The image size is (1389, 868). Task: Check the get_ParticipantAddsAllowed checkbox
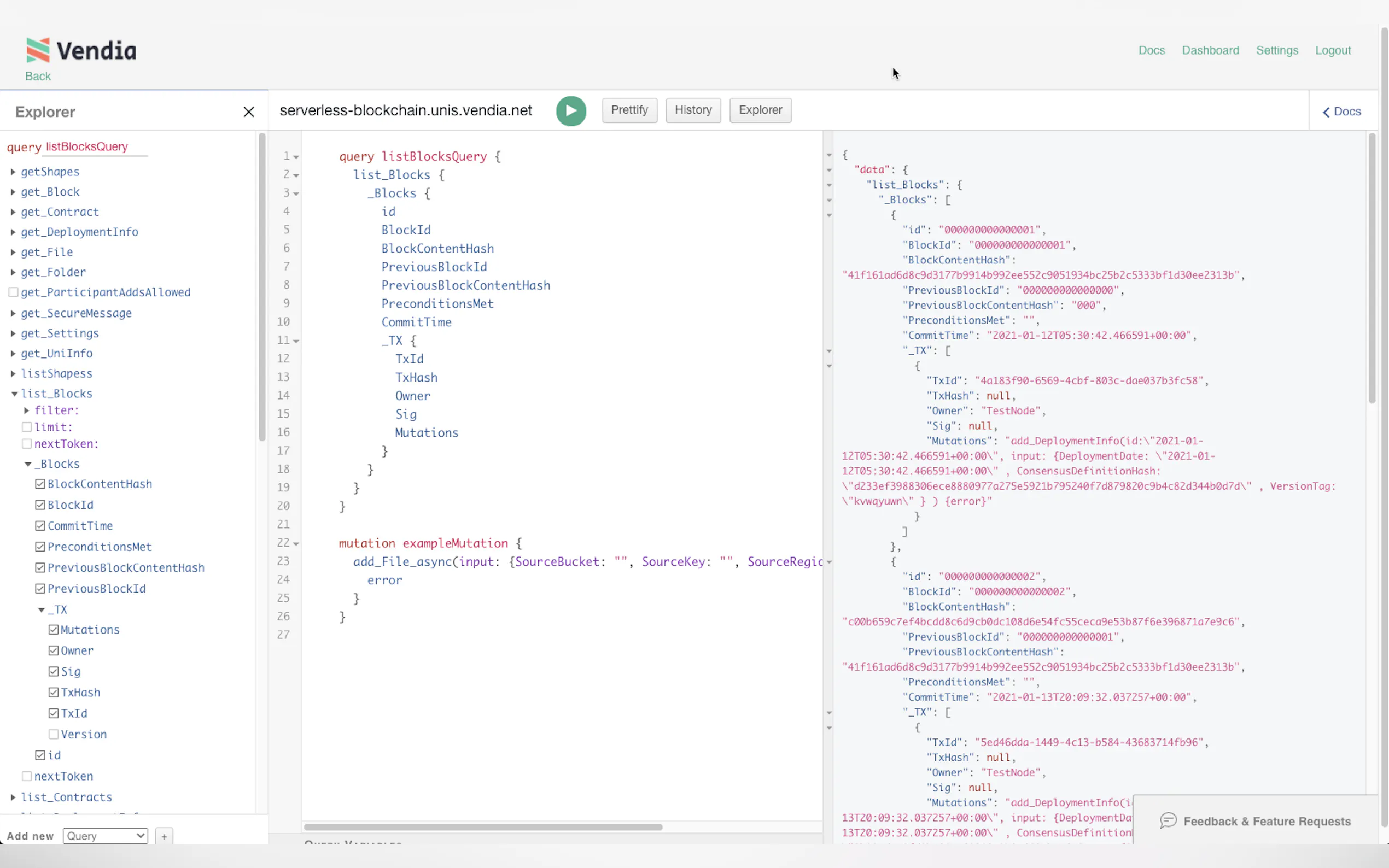click(x=13, y=292)
